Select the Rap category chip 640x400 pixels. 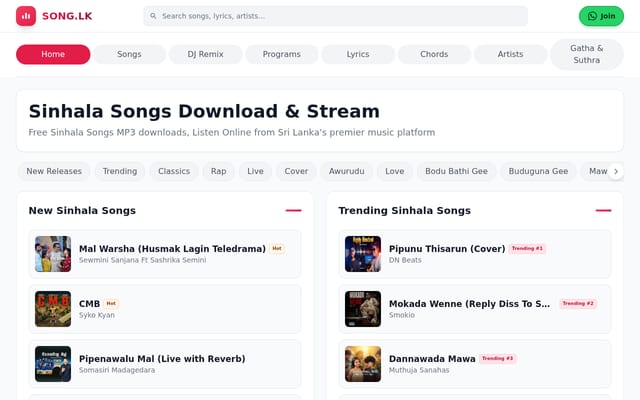[219, 171]
